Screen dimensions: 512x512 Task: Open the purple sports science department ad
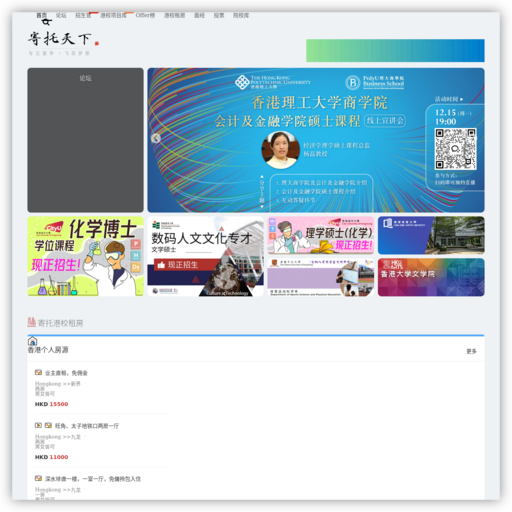tap(321, 277)
